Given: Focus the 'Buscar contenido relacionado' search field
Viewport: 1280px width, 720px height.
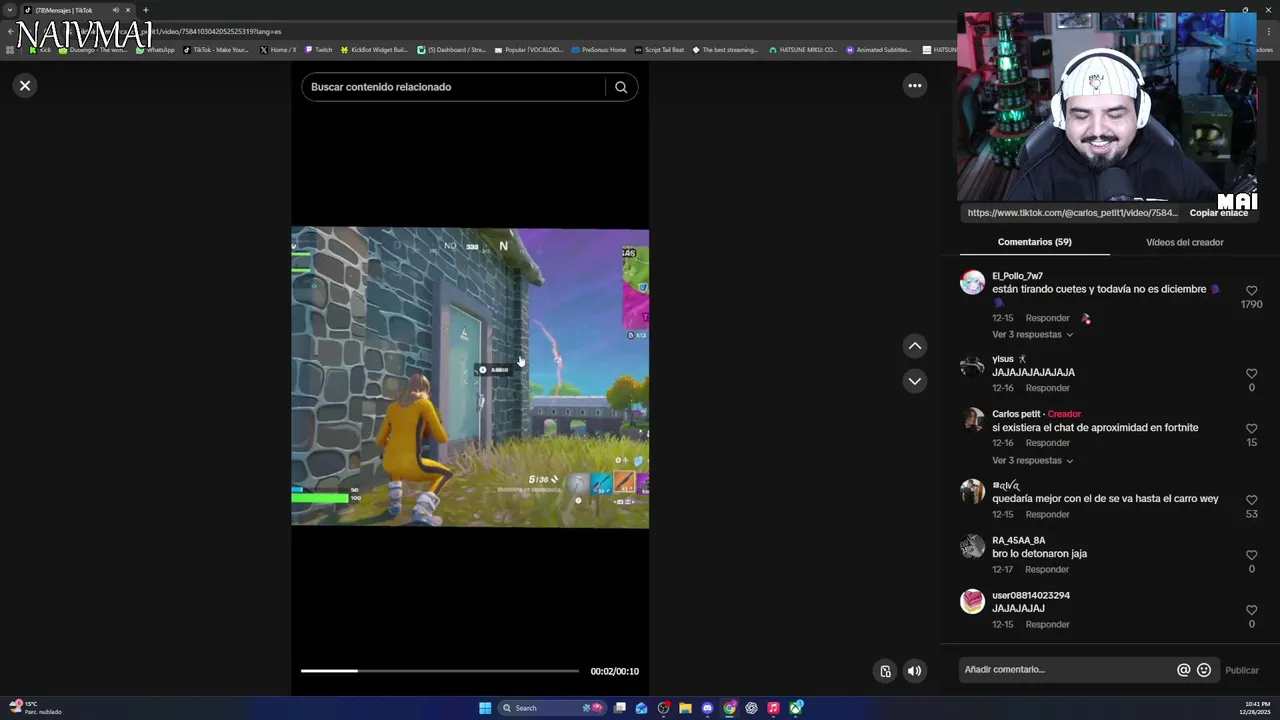Looking at the screenshot, I should click(x=455, y=87).
